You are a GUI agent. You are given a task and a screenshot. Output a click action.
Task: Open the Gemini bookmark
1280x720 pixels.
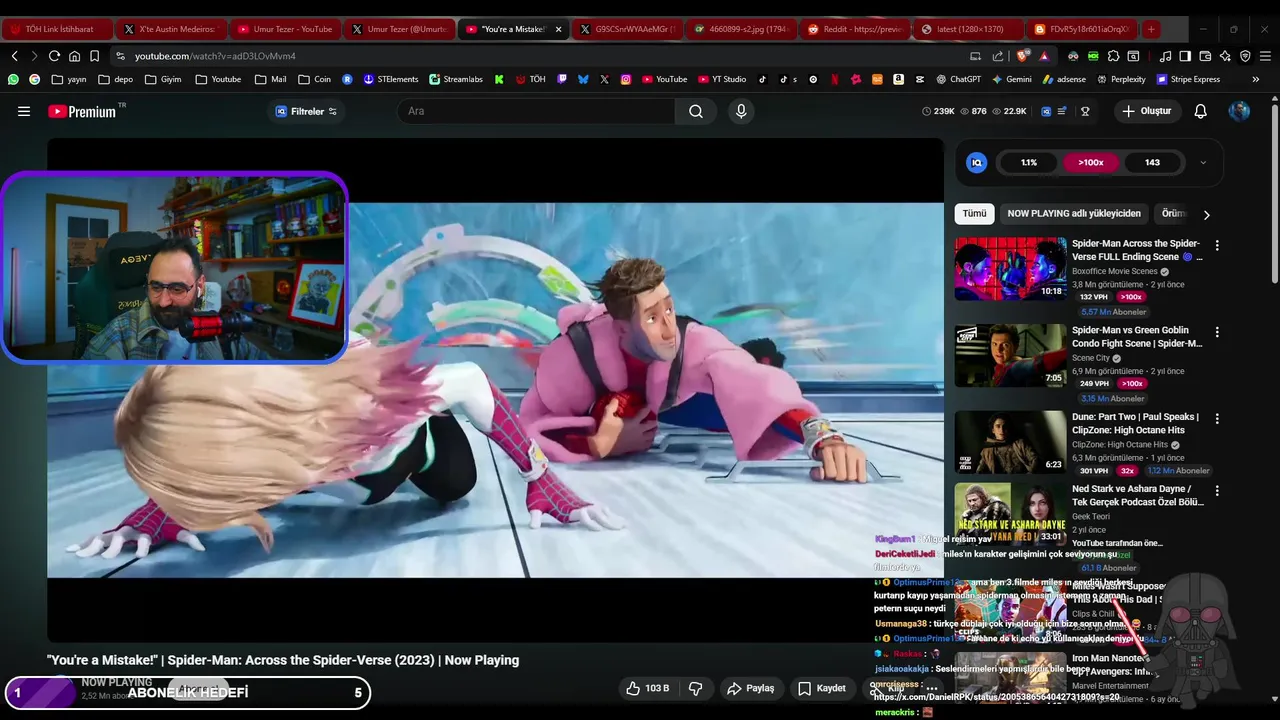[1011, 79]
